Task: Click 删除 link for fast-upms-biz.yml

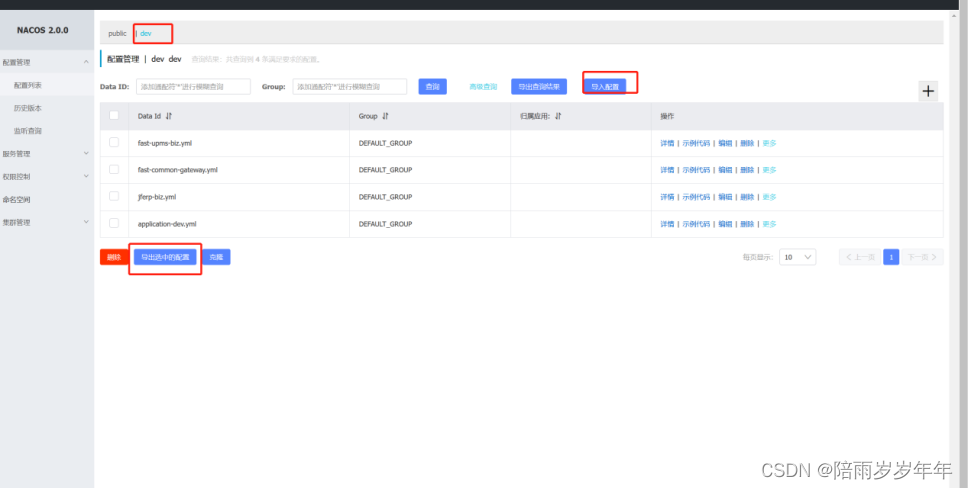Action: coord(747,143)
